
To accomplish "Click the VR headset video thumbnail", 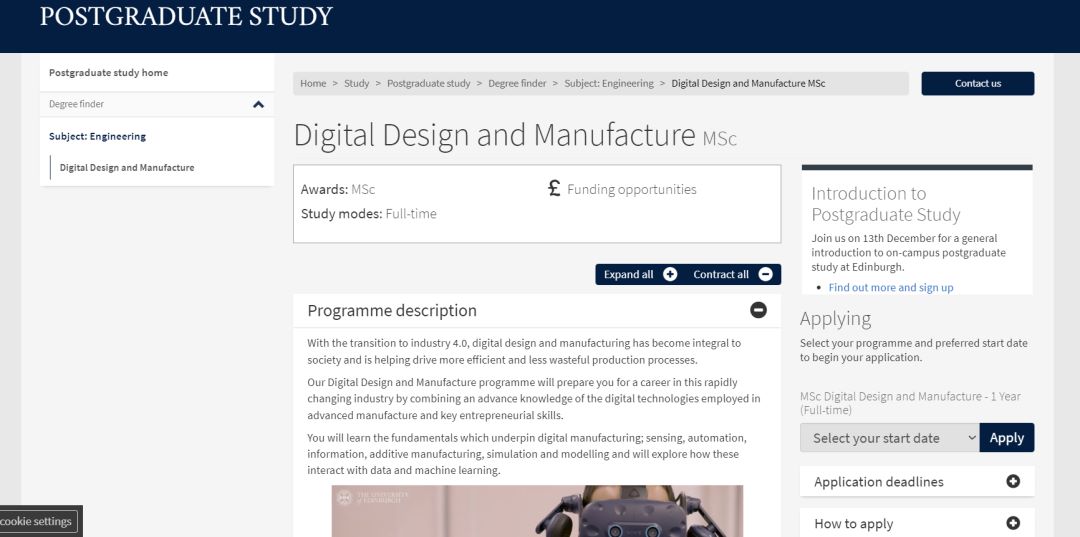I will point(537,511).
